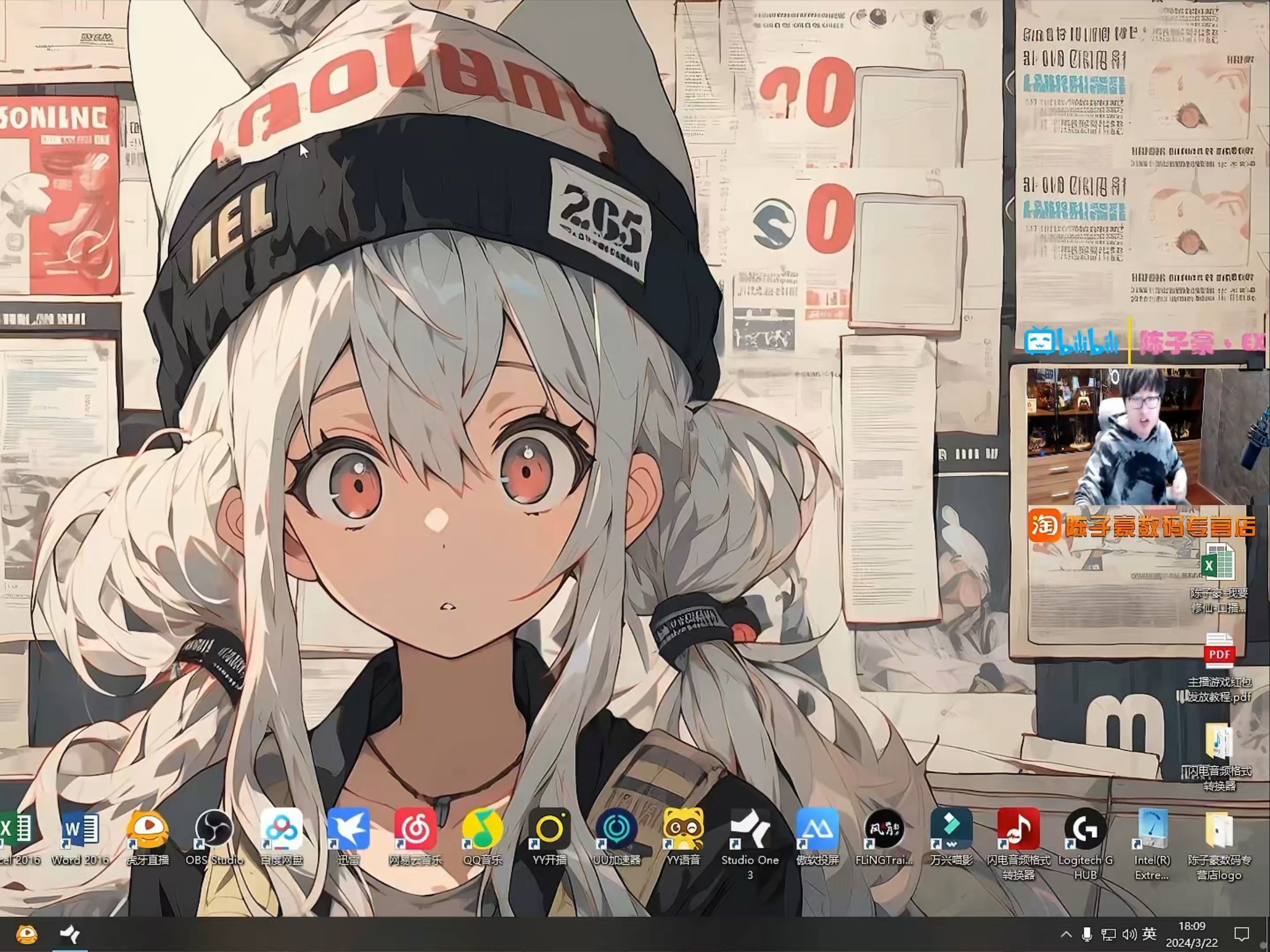Open the Word 2016 shortcut icon
Viewport: 1270px width, 952px height.
point(80,830)
